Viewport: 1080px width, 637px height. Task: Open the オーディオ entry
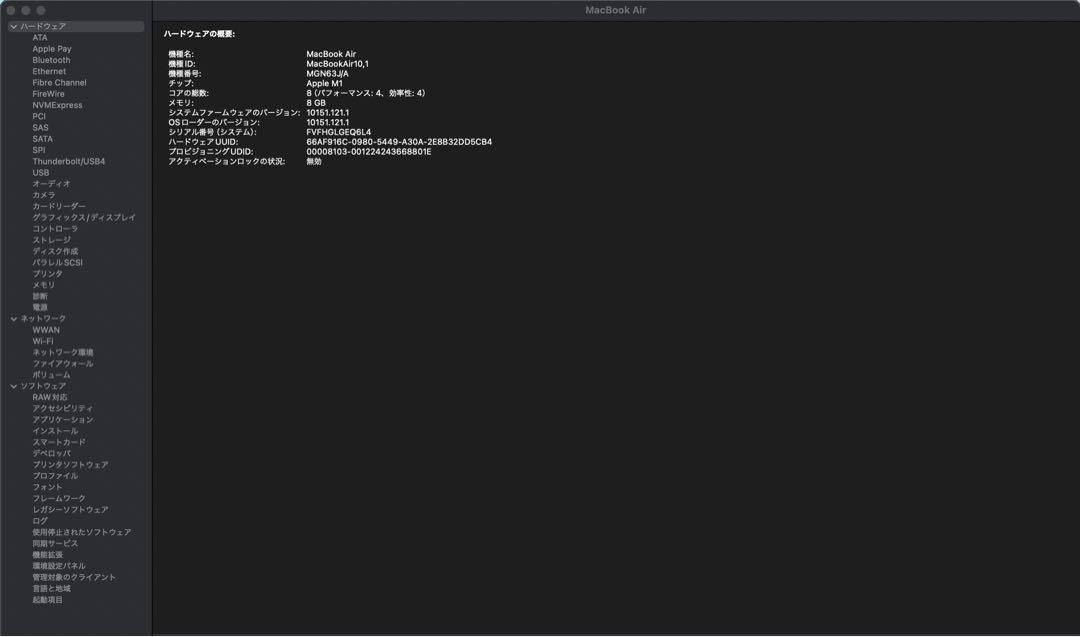click(x=51, y=184)
